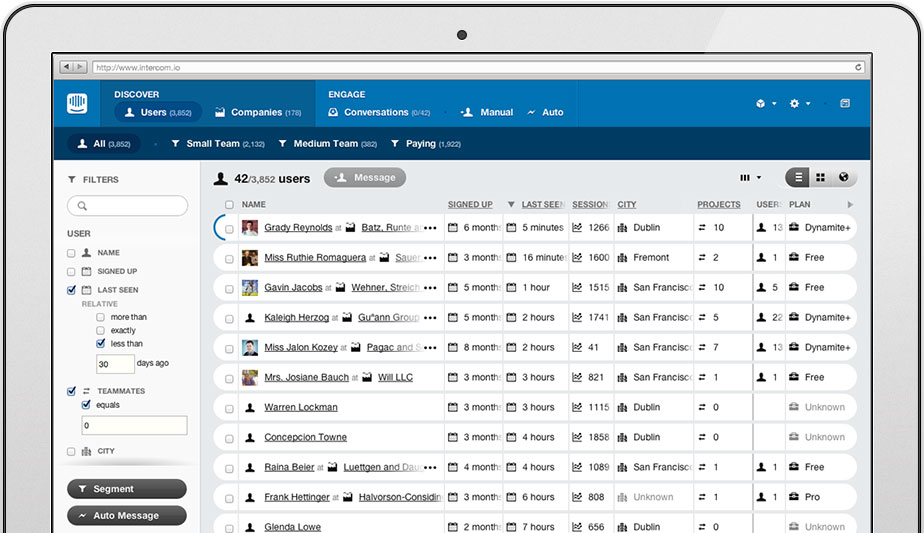The image size is (924, 533).
Task: Click the days ago input field
Action: click(x=116, y=364)
